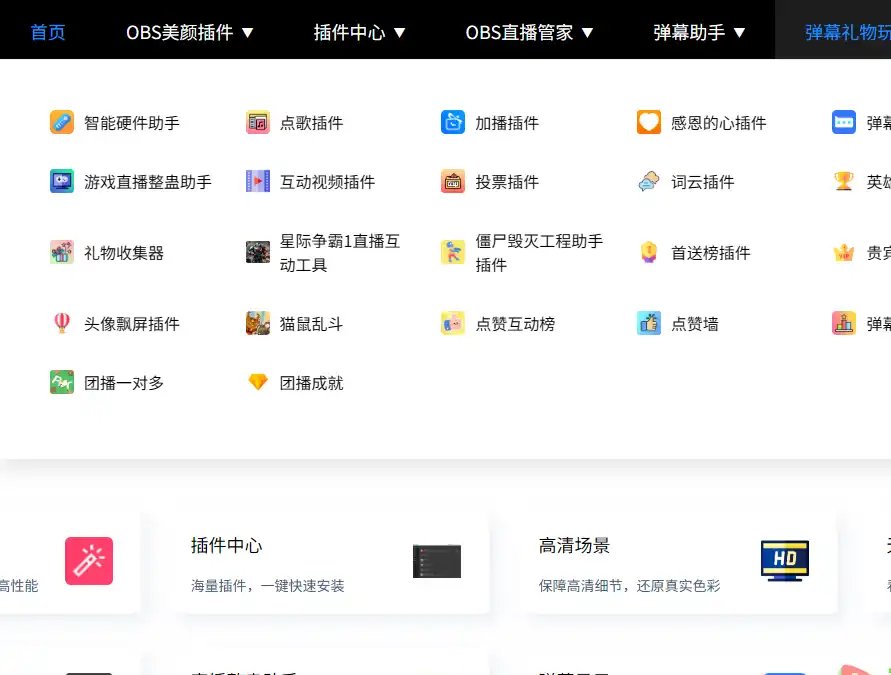Screen dimensions: 891x675
Task: Expand the OBS直播管家 dropdown arrow
Action: [588, 33]
